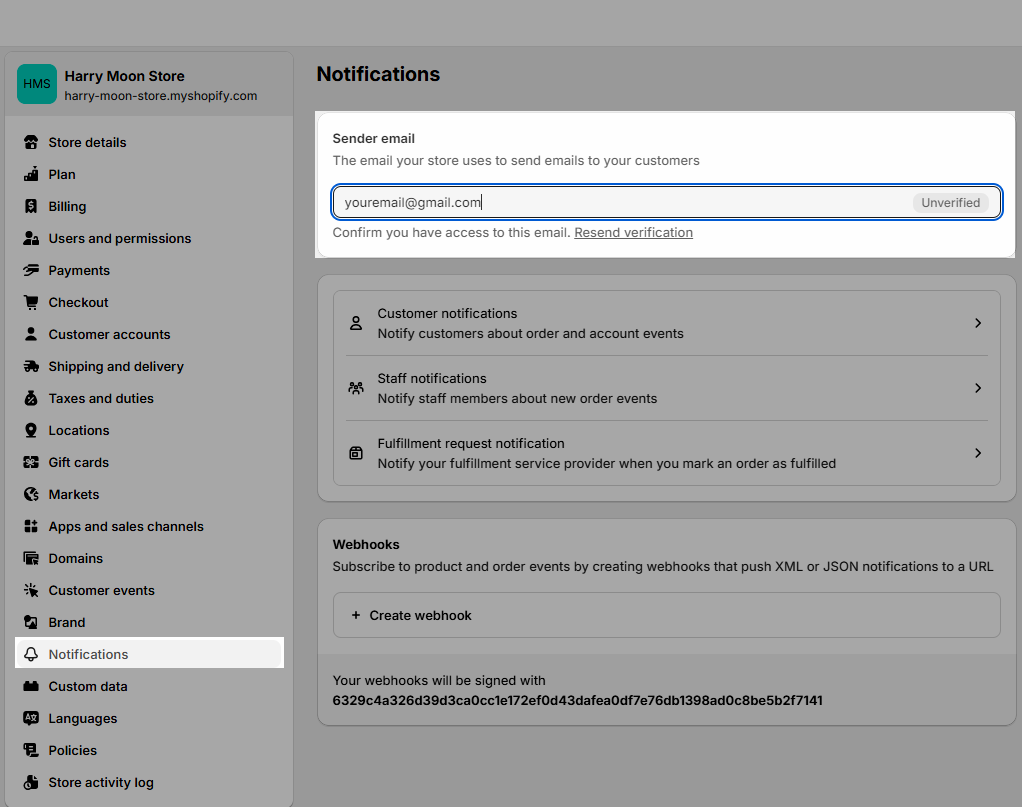Click the Shipping and delivery truck icon

click(31, 366)
